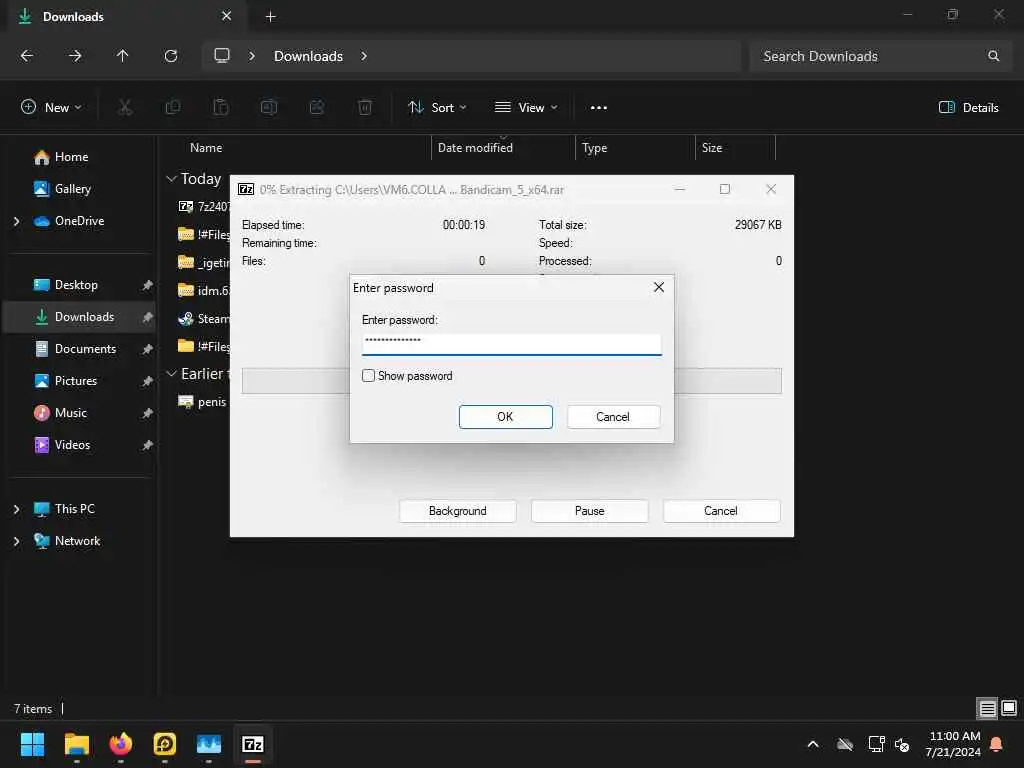Image resolution: width=1024 pixels, height=768 pixels.
Task: Launch Firefox from the taskbar
Action: tap(121, 744)
